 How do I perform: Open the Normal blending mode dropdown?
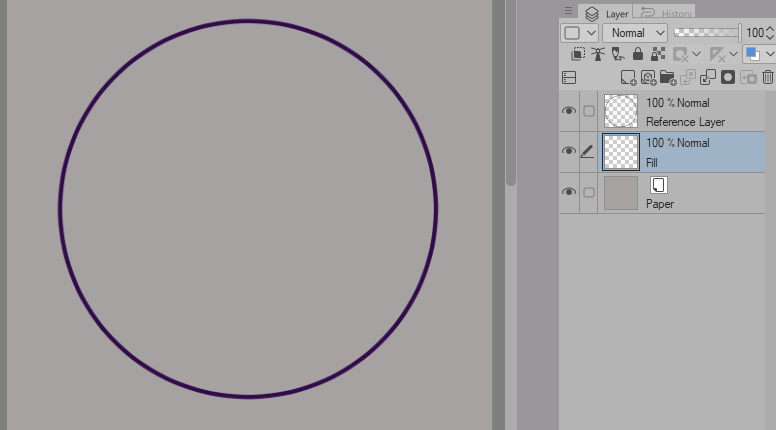pyautogui.click(x=635, y=33)
